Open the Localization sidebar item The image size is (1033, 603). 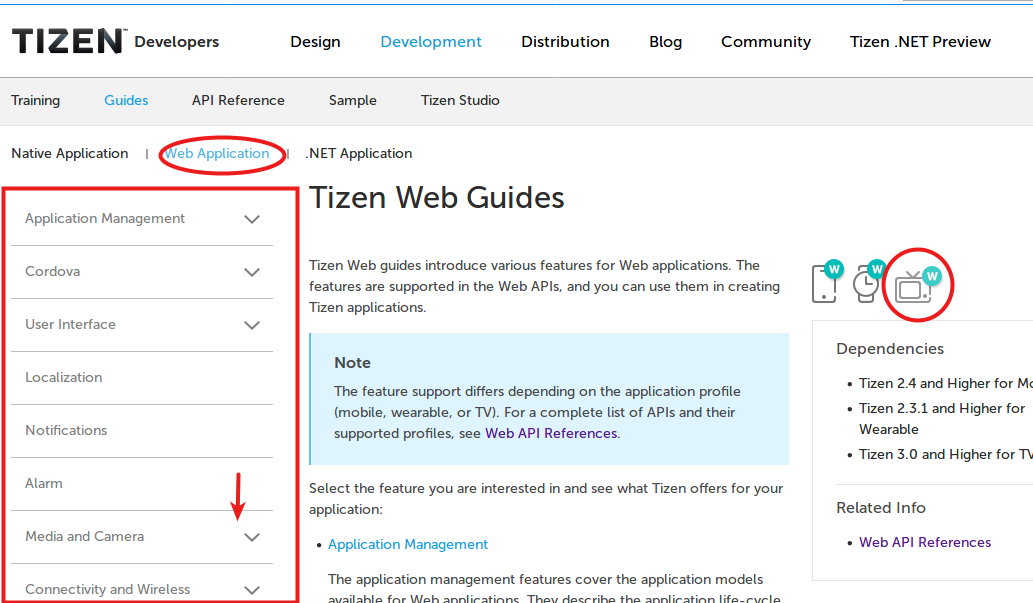point(64,377)
